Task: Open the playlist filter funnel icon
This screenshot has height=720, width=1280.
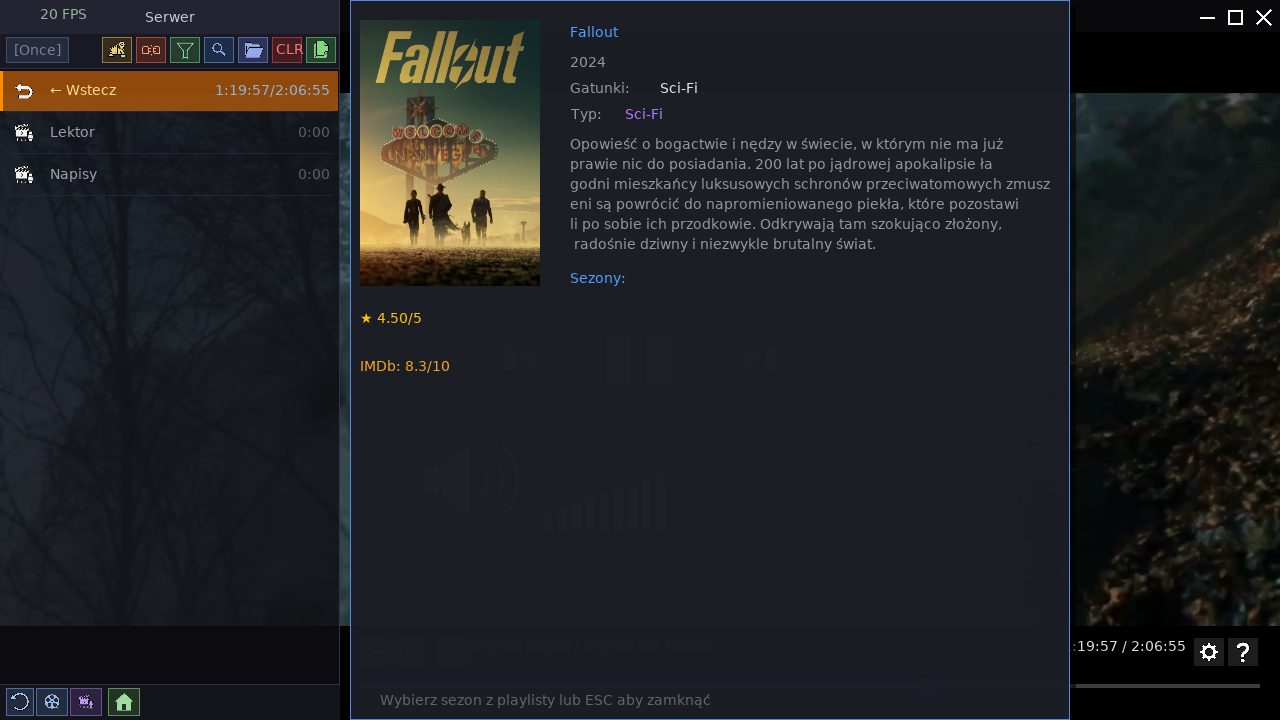Action: (x=185, y=50)
